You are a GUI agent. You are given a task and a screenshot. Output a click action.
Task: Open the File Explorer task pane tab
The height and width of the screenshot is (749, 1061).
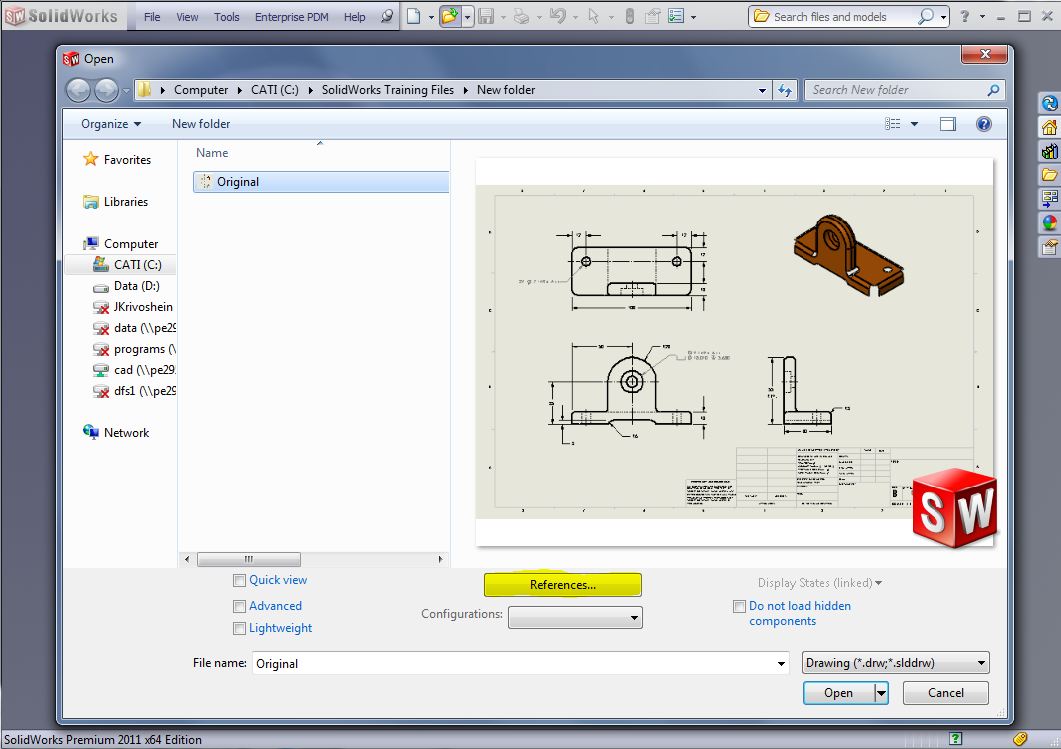(x=1049, y=175)
